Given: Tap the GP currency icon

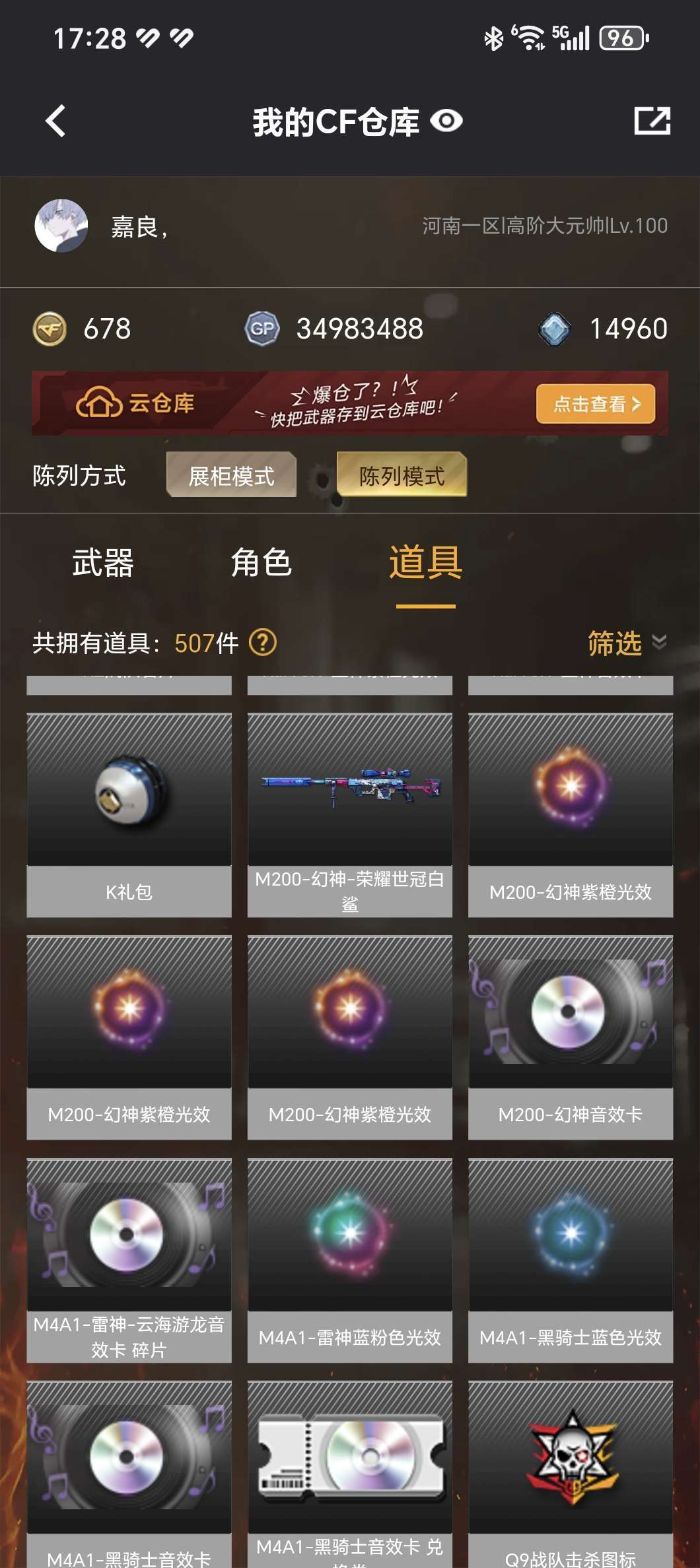Looking at the screenshot, I should (262, 329).
